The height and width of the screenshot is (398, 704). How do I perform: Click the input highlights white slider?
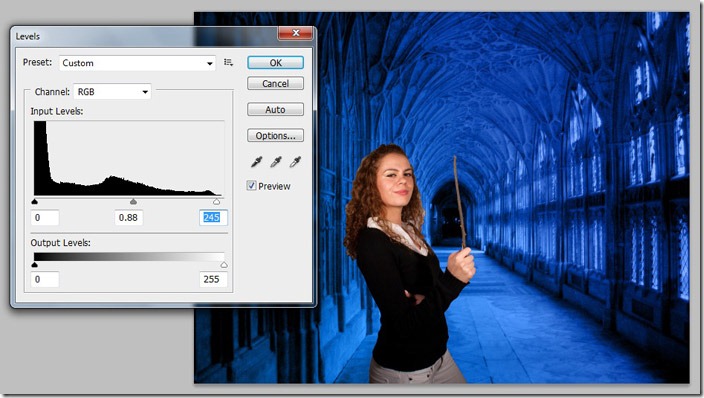(x=216, y=202)
